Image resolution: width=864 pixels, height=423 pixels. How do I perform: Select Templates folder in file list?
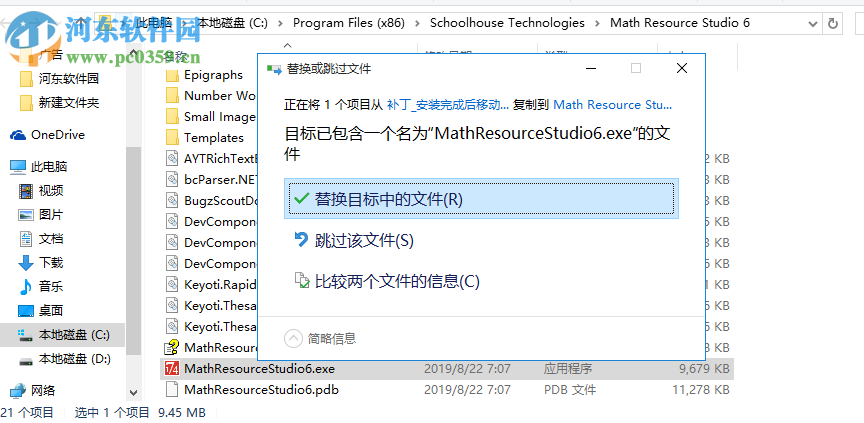pos(214,138)
